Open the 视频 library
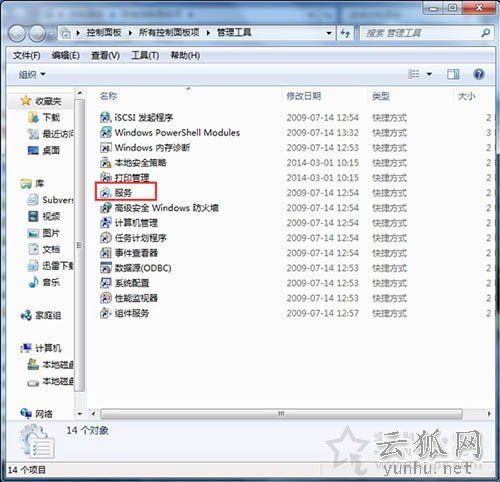500x482 pixels. (x=44, y=216)
